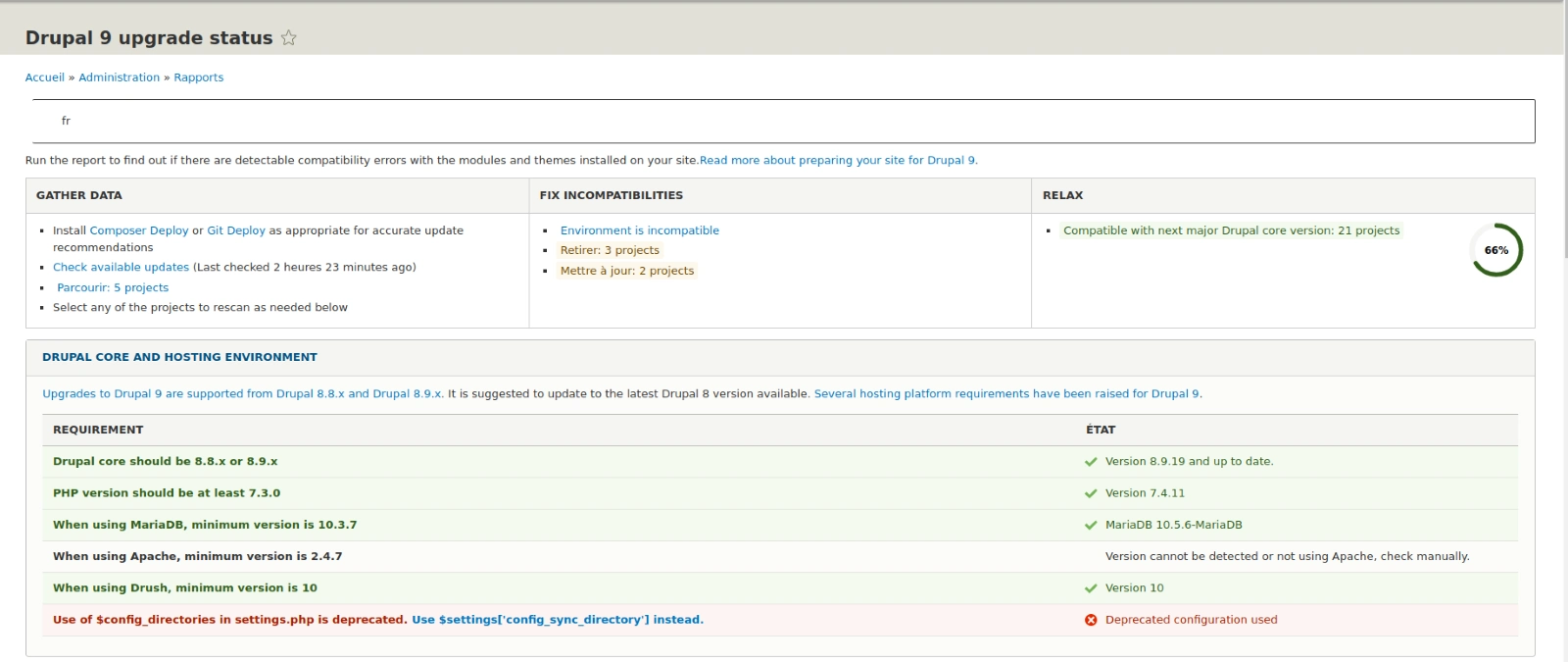Click 'Deprecated configuration used' status text

click(x=1191, y=620)
